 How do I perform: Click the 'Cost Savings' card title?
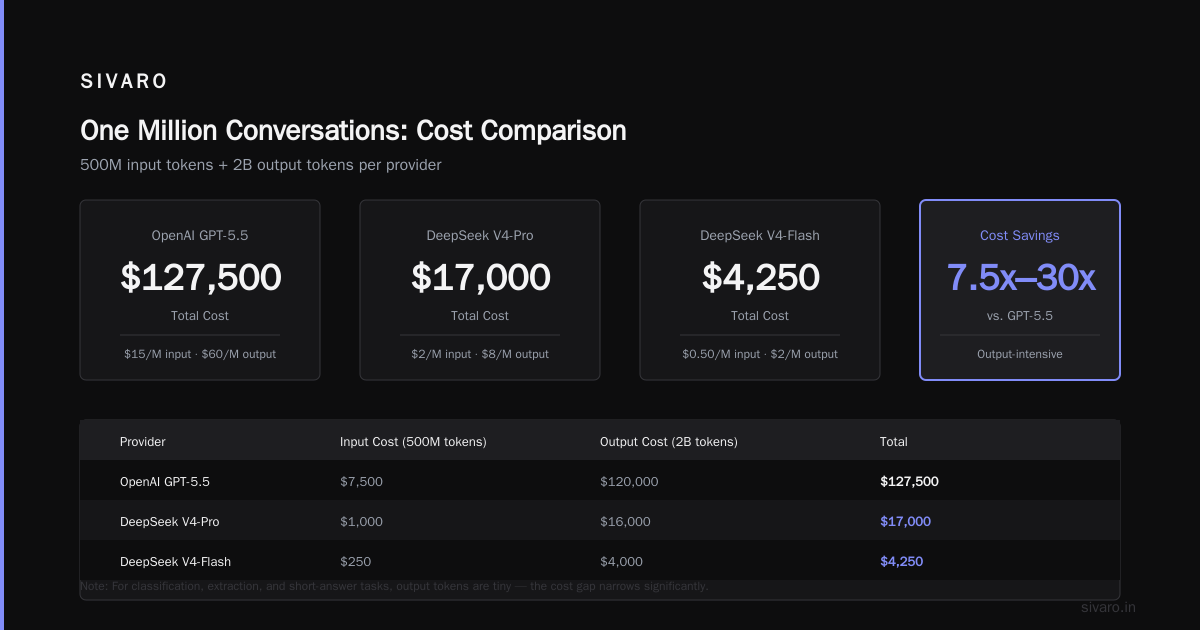tap(1020, 236)
